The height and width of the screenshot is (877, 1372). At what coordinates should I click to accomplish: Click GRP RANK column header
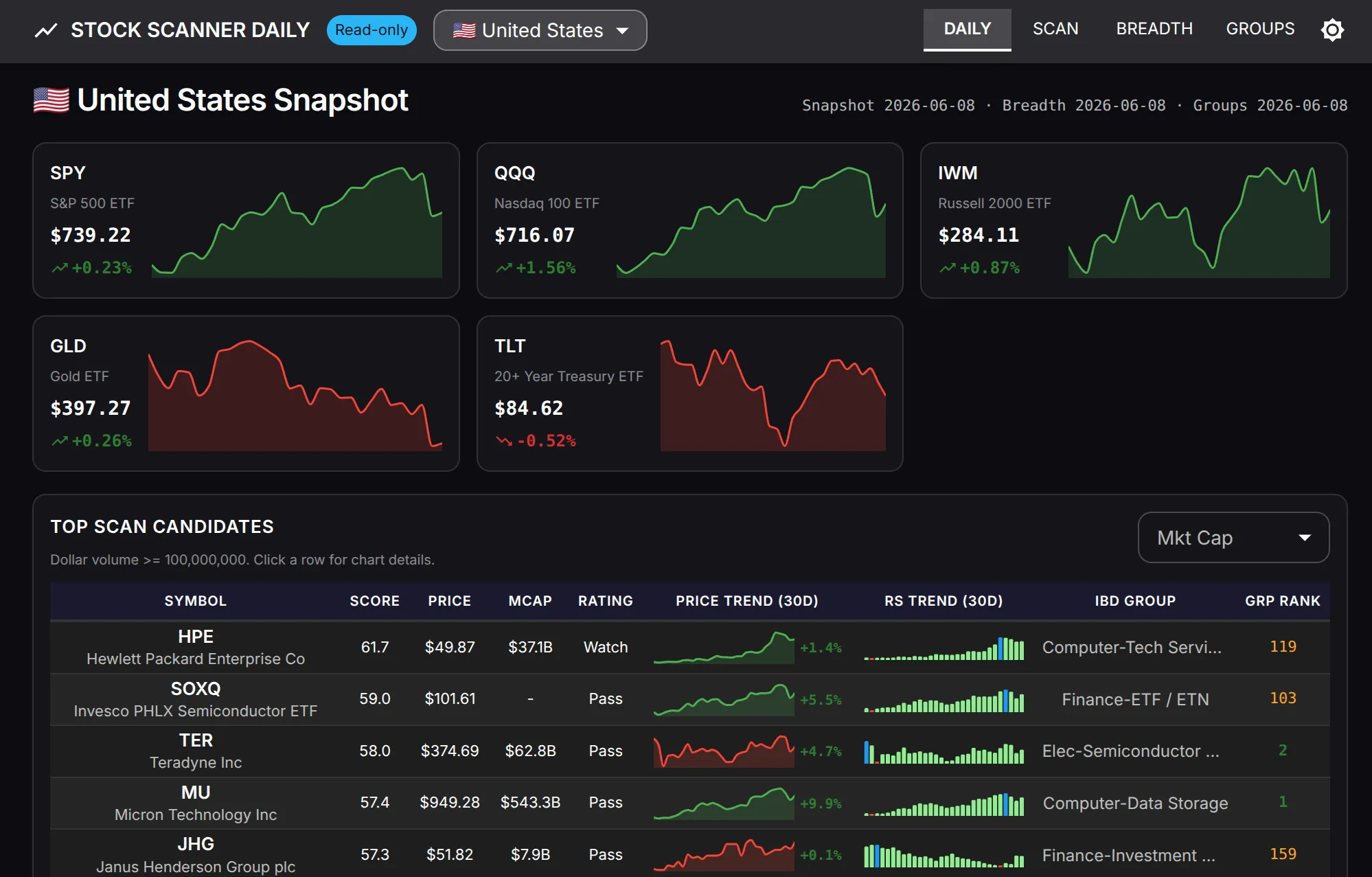tap(1283, 601)
